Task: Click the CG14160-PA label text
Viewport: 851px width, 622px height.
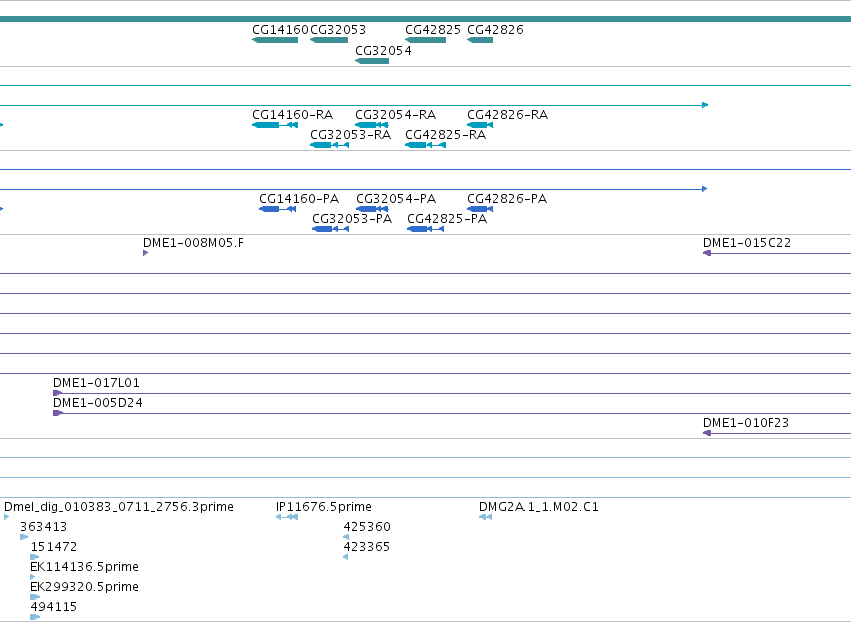Action: (299, 199)
